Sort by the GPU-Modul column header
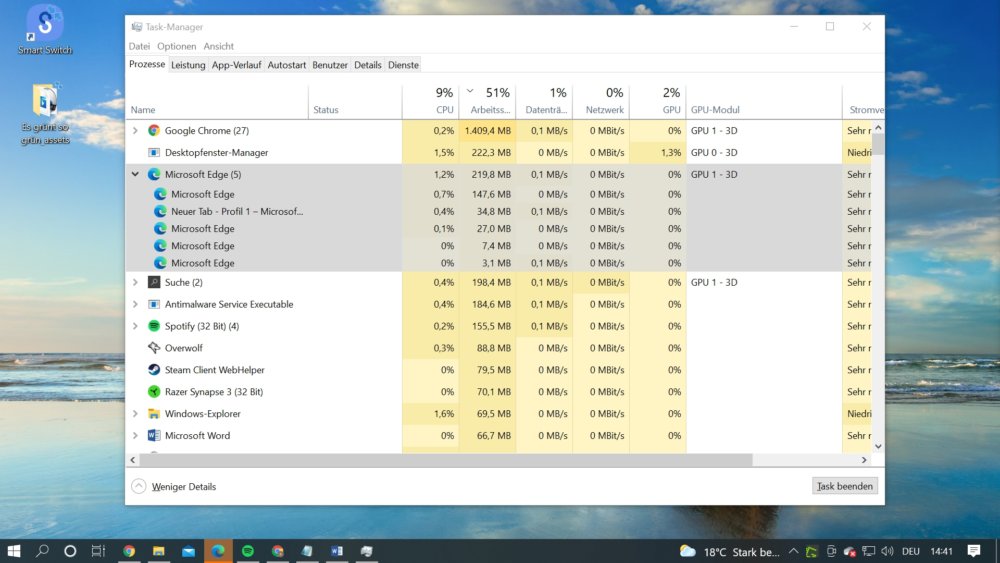The width and height of the screenshot is (1000, 563). [764, 101]
